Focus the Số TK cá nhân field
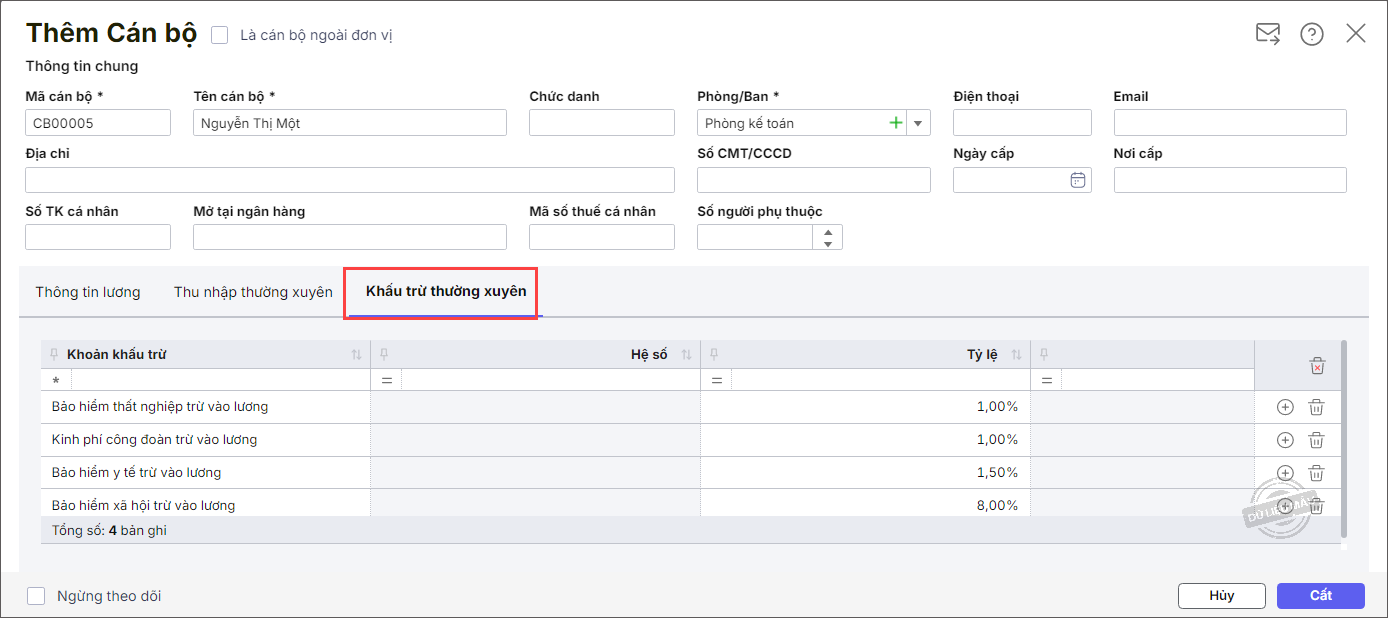 pyautogui.click(x=98, y=237)
